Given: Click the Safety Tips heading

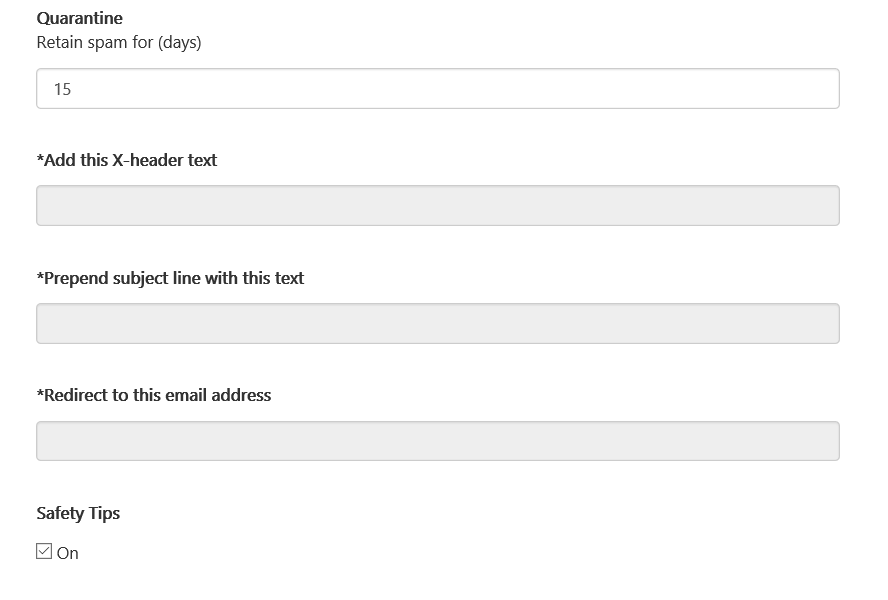Looking at the screenshot, I should tap(78, 513).
